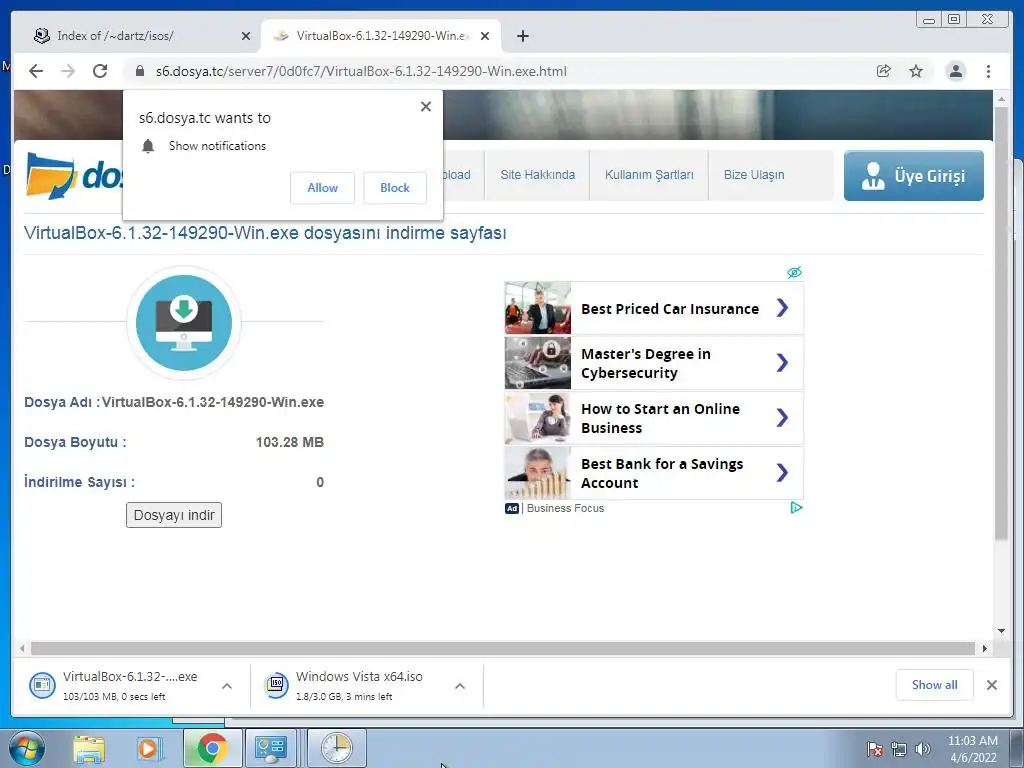Click the Chrome taskbar icon
Screen dimensions: 1024x768
212,748
